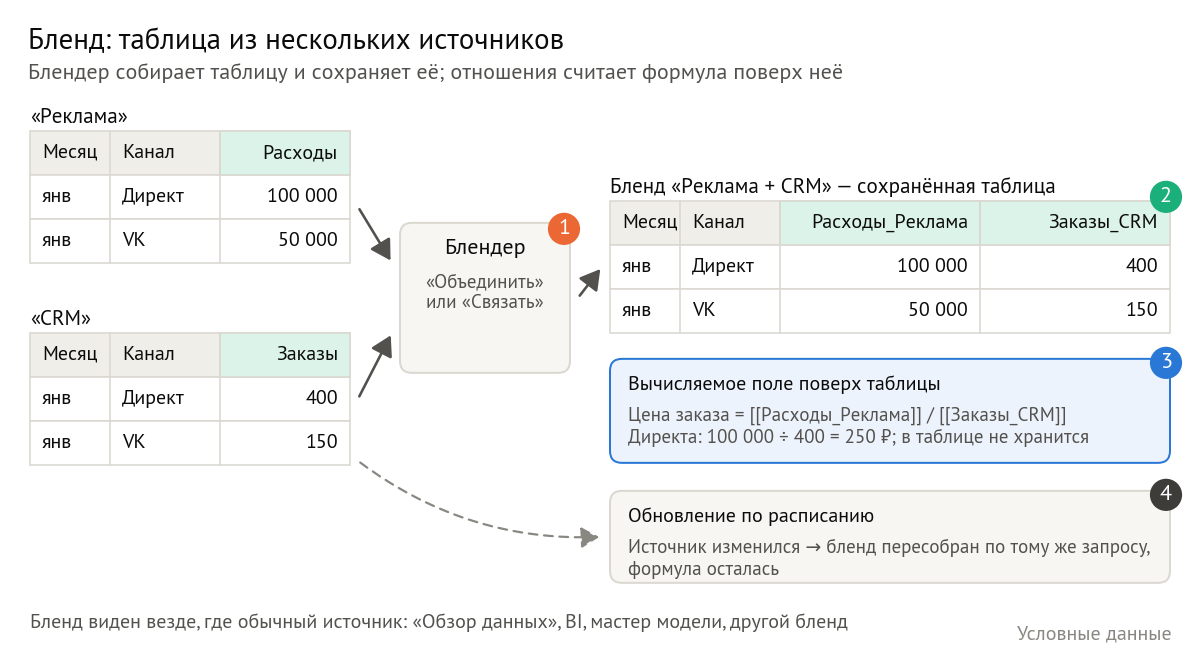Click the "Расходы_Реклама" column header
This screenshot has width=1200, height=660.
[x=880, y=222]
